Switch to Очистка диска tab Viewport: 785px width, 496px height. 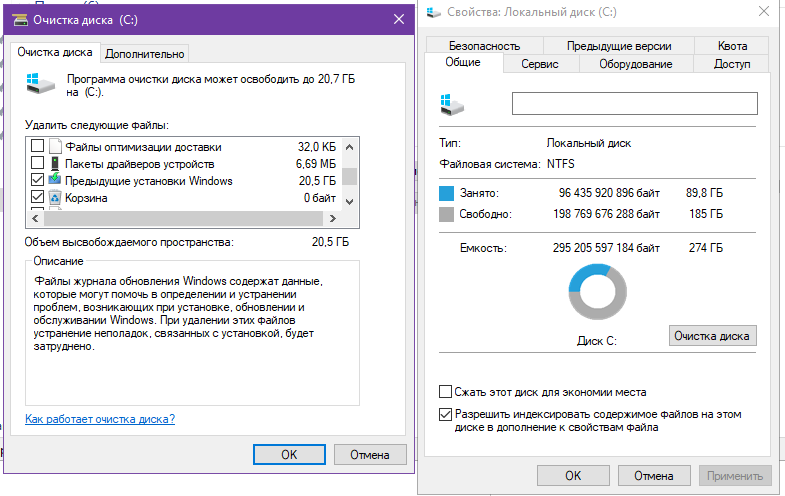click(x=55, y=52)
